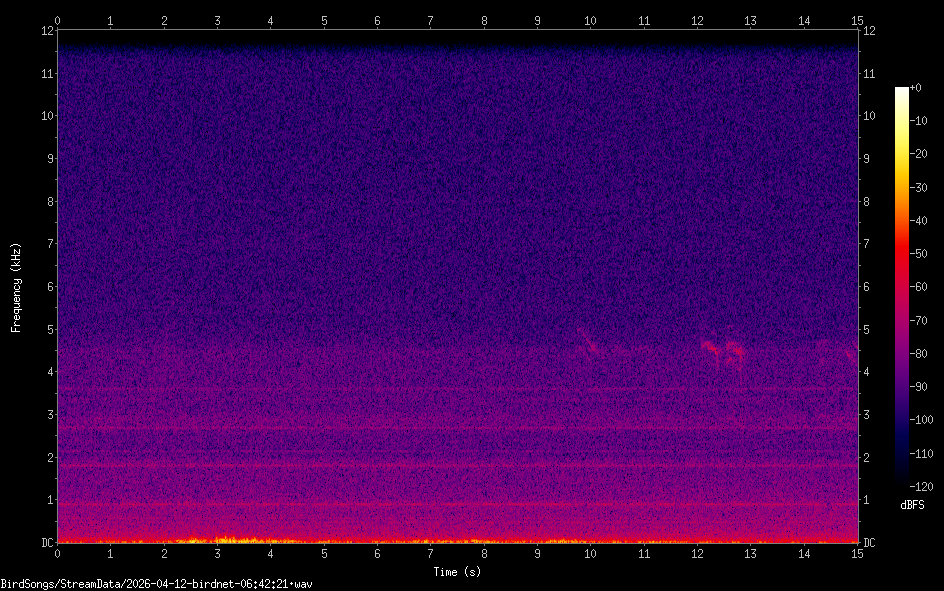The width and height of the screenshot is (944, 591).
Task: Click the 15 second mark on bottom axis
Action: coord(857,553)
